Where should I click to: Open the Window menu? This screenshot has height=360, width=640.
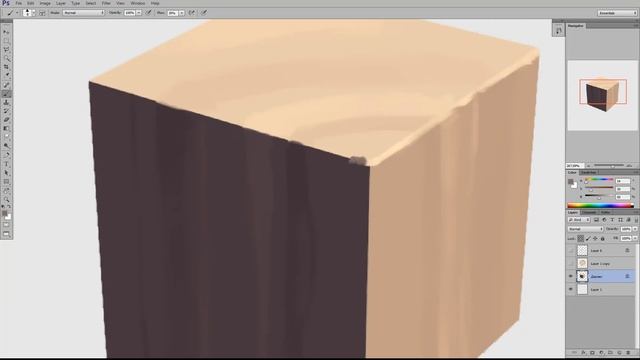pyautogui.click(x=138, y=3)
